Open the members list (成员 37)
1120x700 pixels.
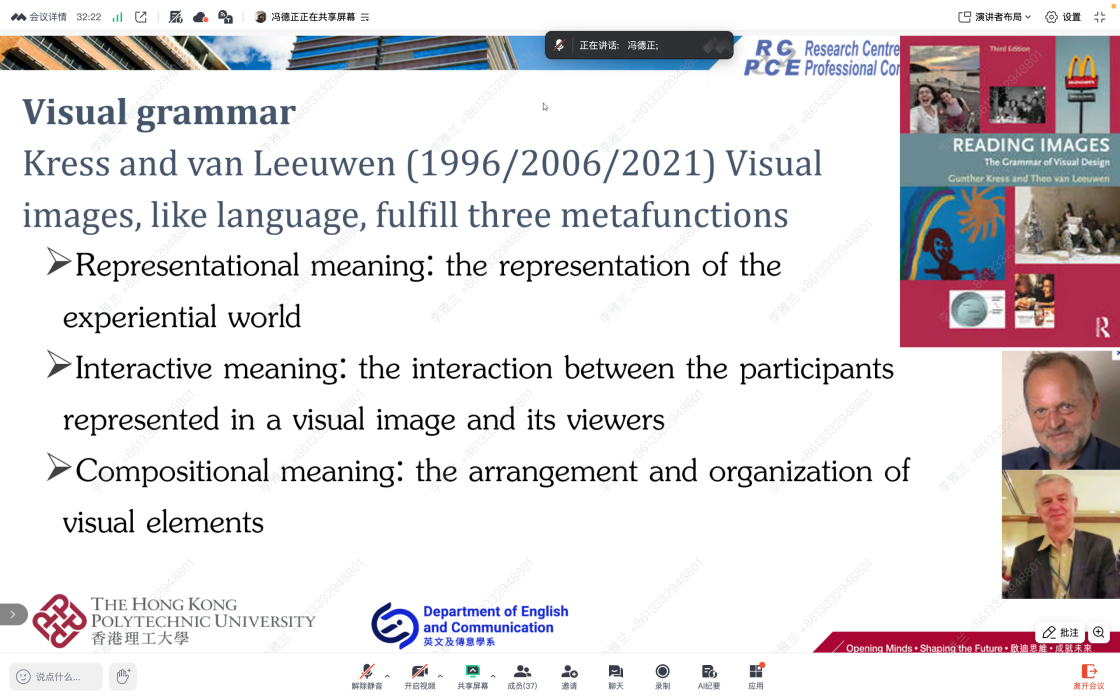(x=521, y=673)
